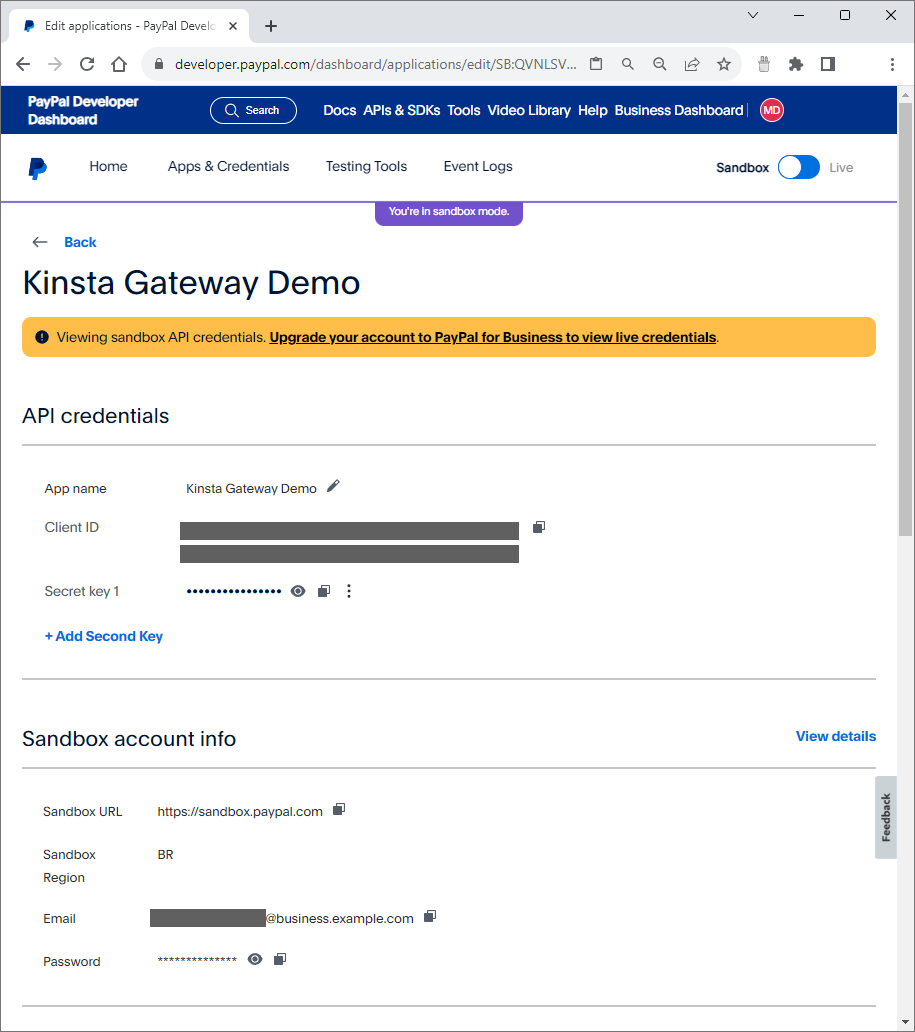Open Chrome's three-dot menu
The image size is (915, 1032).
pyautogui.click(x=892, y=64)
